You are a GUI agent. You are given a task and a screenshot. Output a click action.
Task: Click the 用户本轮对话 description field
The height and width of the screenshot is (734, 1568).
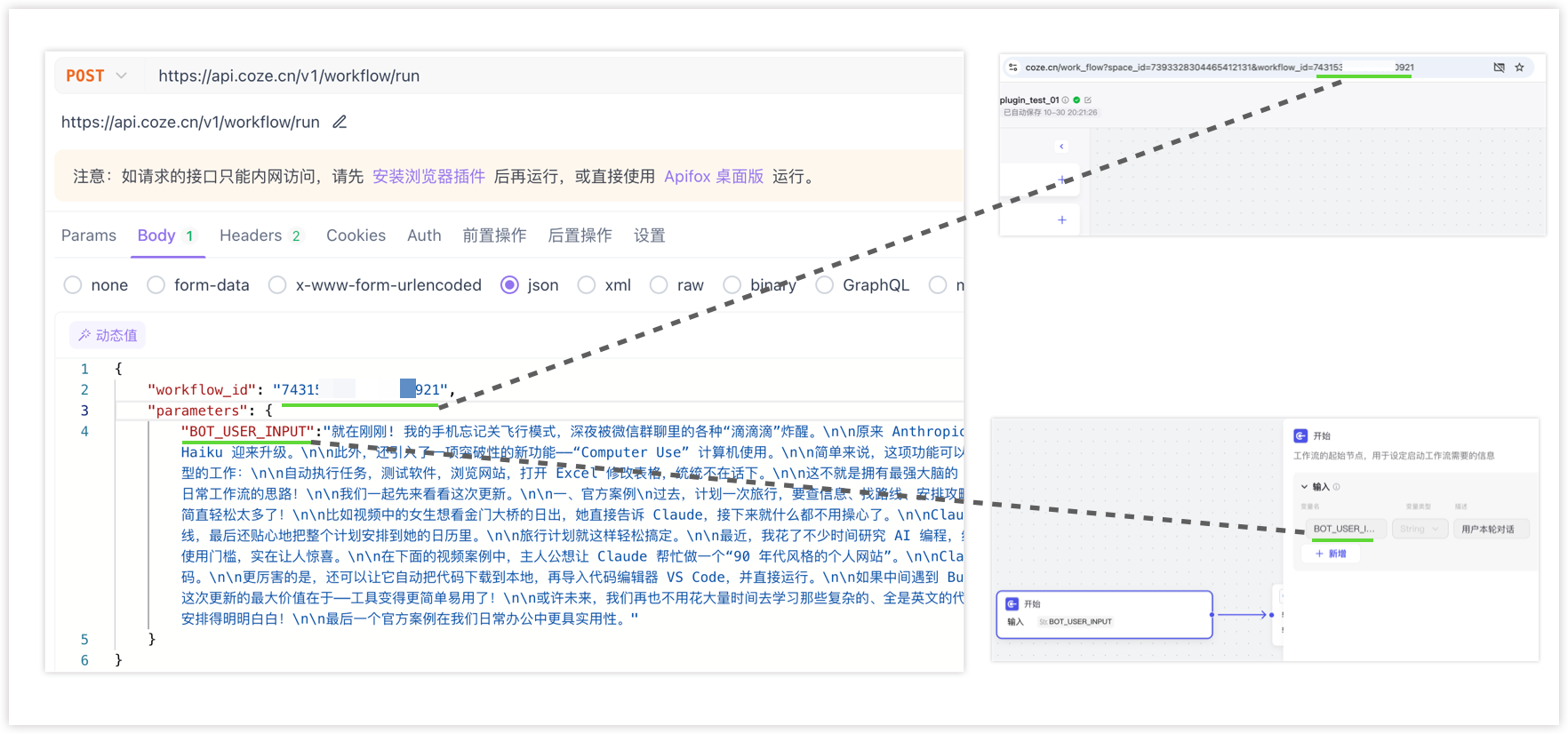[x=1491, y=529]
